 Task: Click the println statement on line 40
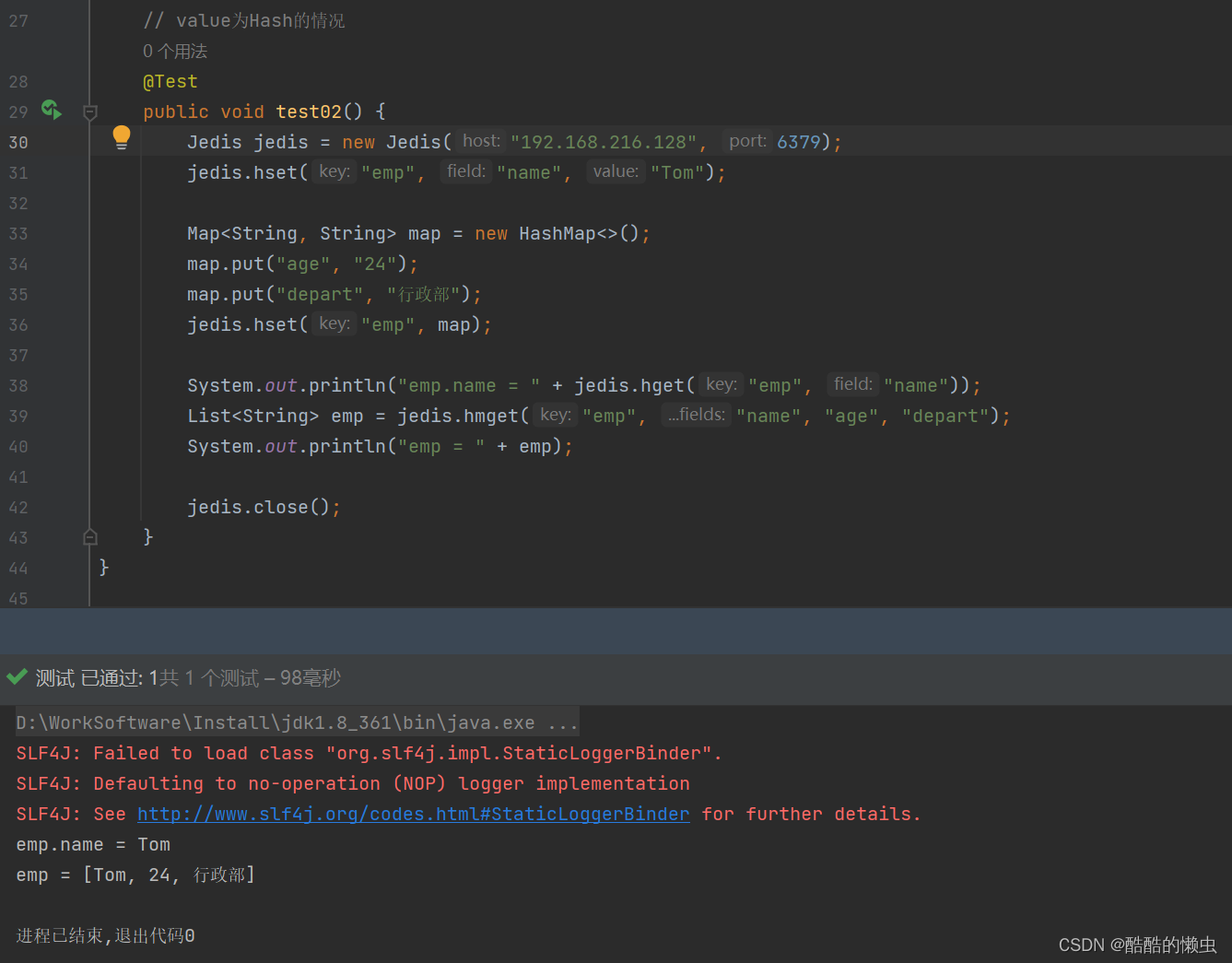pyautogui.click(x=380, y=446)
